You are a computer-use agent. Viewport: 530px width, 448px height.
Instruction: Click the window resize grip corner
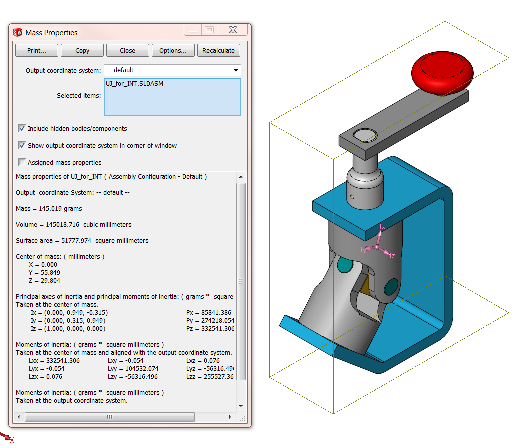(x=243, y=419)
